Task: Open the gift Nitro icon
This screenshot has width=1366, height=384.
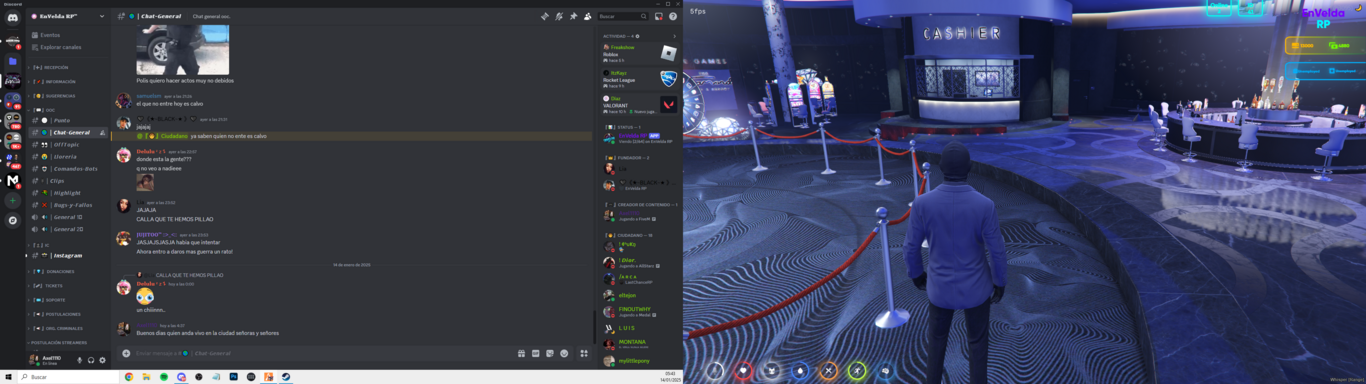Action: (521, 353)
